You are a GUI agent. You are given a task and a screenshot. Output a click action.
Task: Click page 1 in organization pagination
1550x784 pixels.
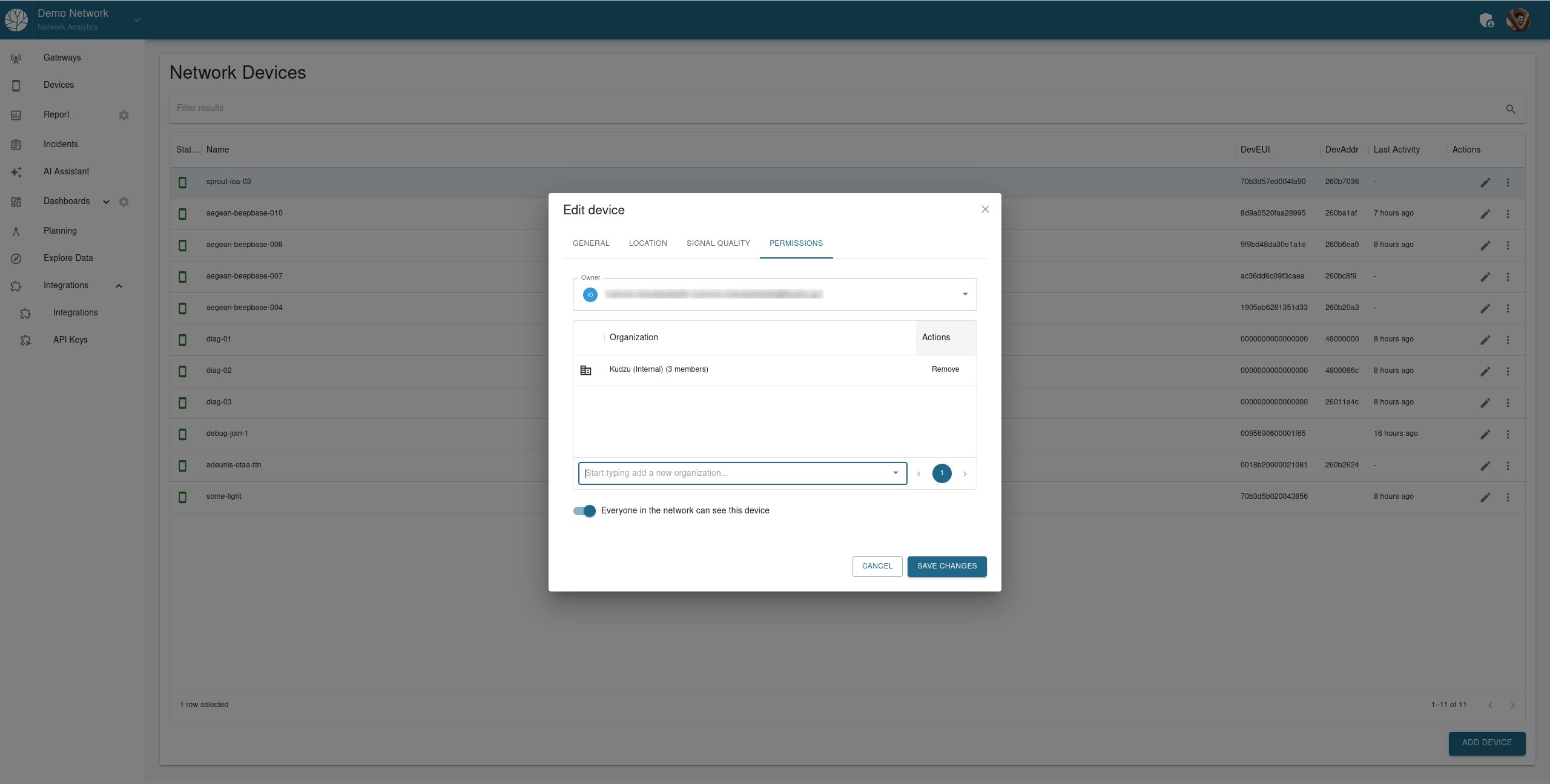coord(942,473)
